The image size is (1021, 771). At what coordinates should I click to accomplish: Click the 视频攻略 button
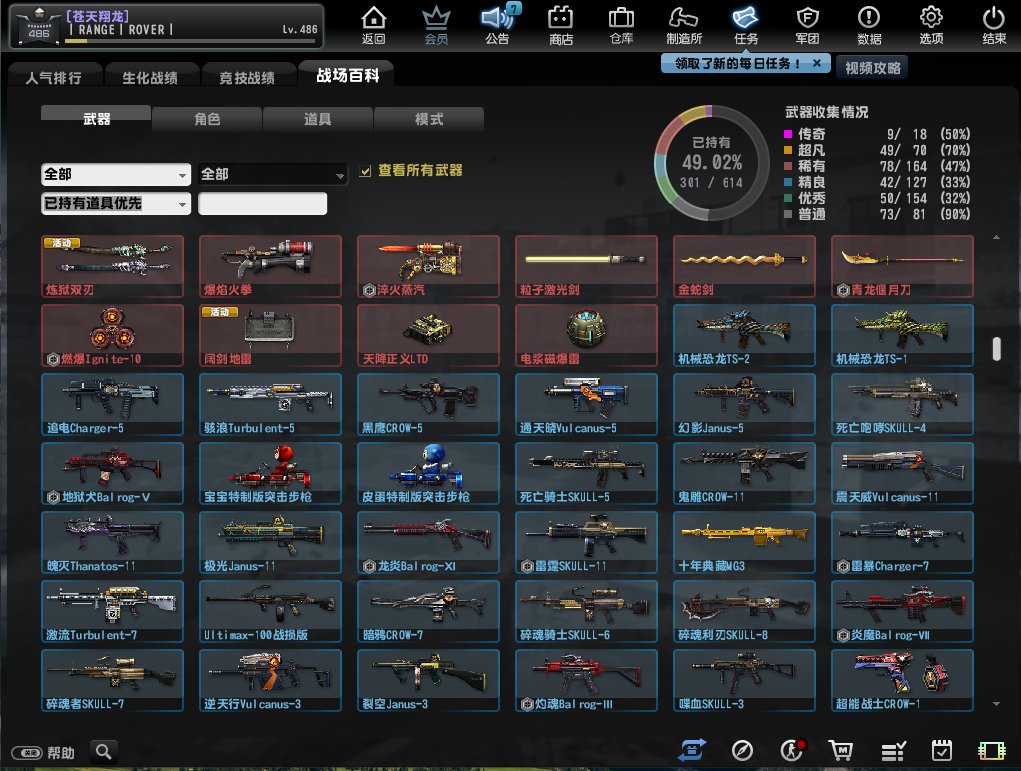(872, 68)
